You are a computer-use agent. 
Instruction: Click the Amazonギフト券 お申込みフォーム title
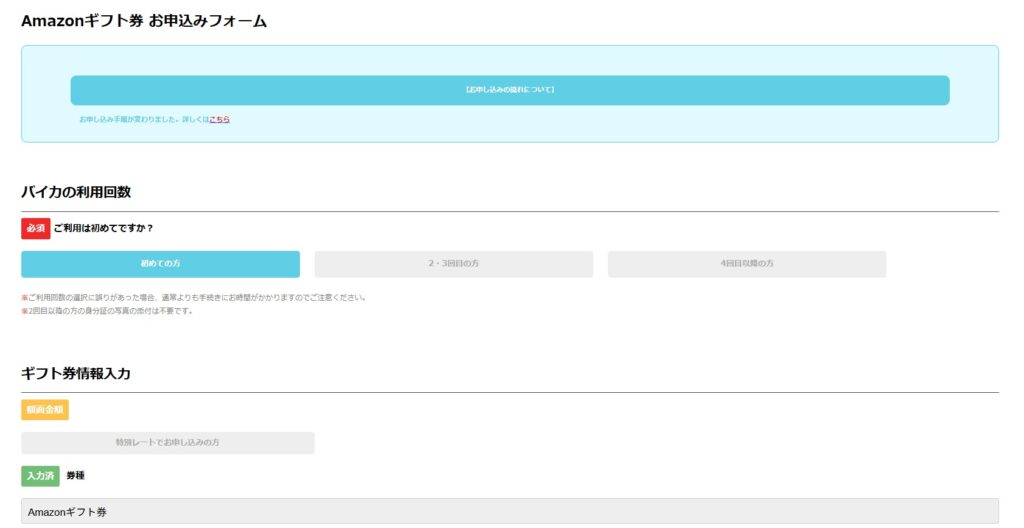click(x=144, y=21)
